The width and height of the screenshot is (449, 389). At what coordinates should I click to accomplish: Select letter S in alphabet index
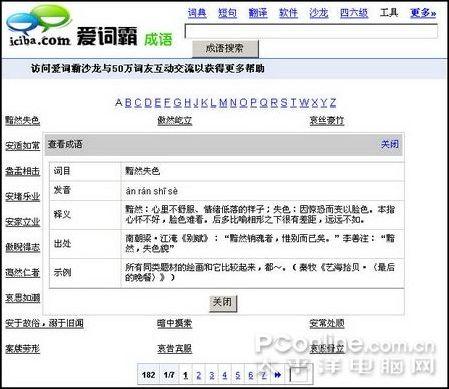(x=284, y=103)
